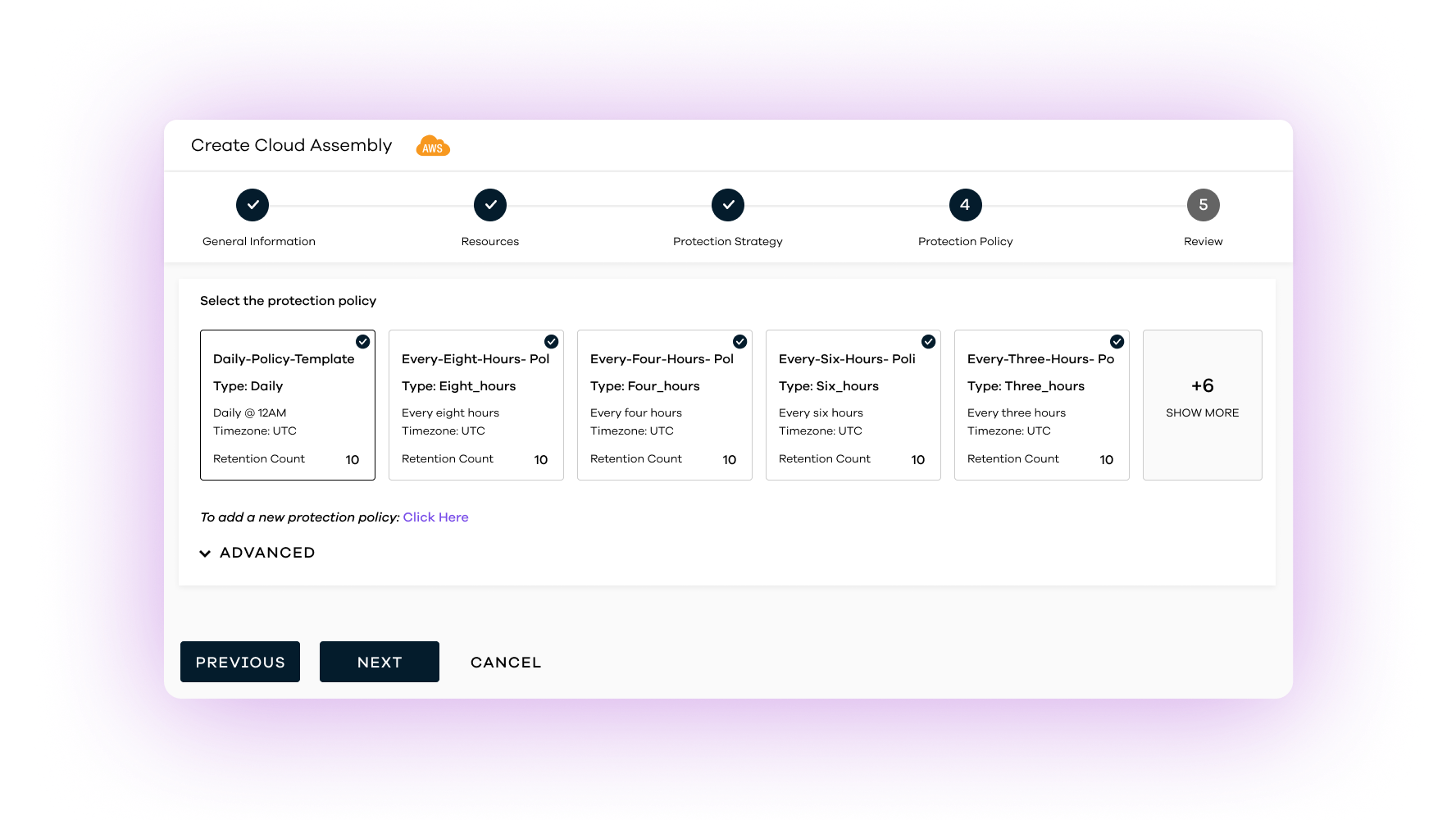Open the Protection Strategy step label
1456x820 pixels.
(728, 241)
